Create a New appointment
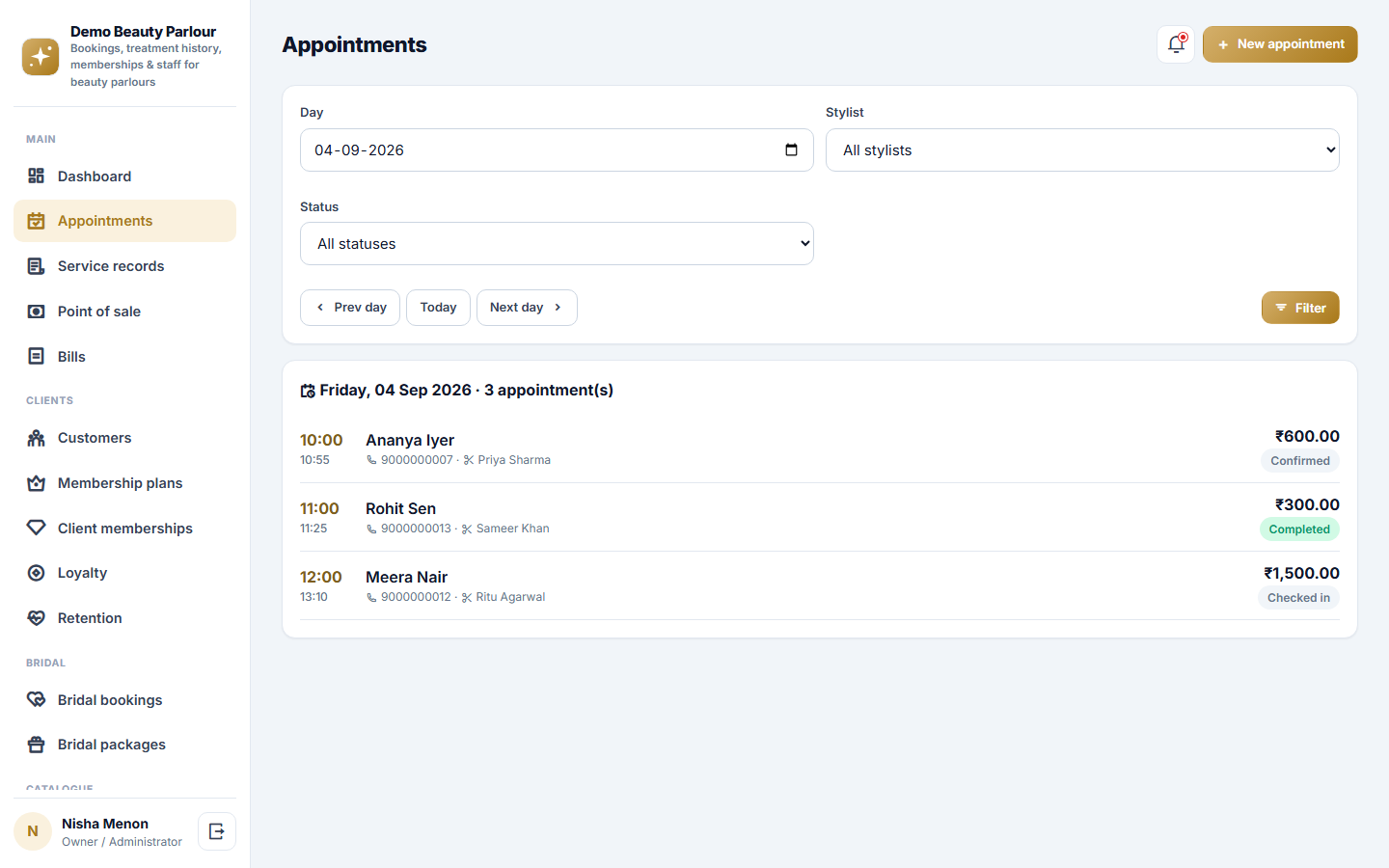 [x=1280, y=44]
